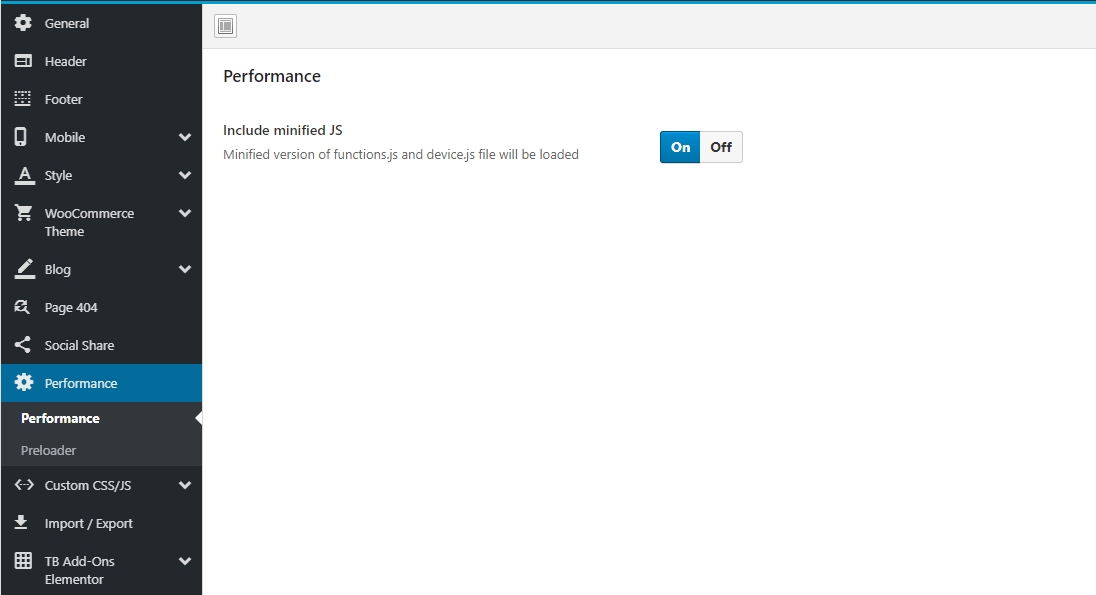Select the Performance submenu item
This screenshot has height=595, width=1096.
[x=60, y=418]
